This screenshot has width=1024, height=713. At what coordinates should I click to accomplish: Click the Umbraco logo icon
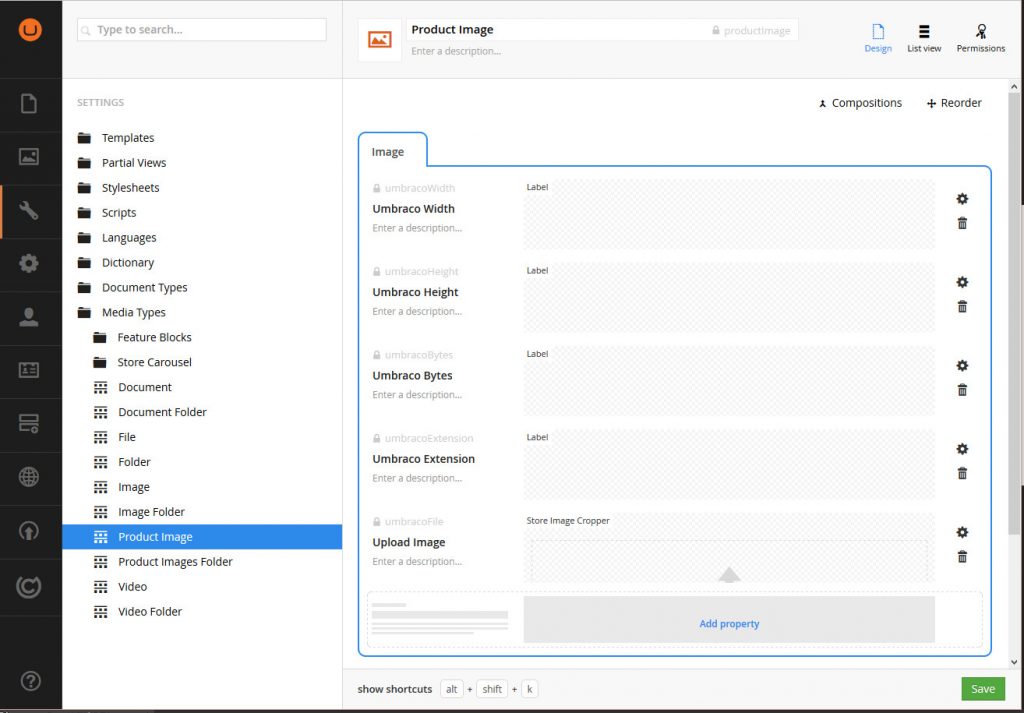click(30, 30)
